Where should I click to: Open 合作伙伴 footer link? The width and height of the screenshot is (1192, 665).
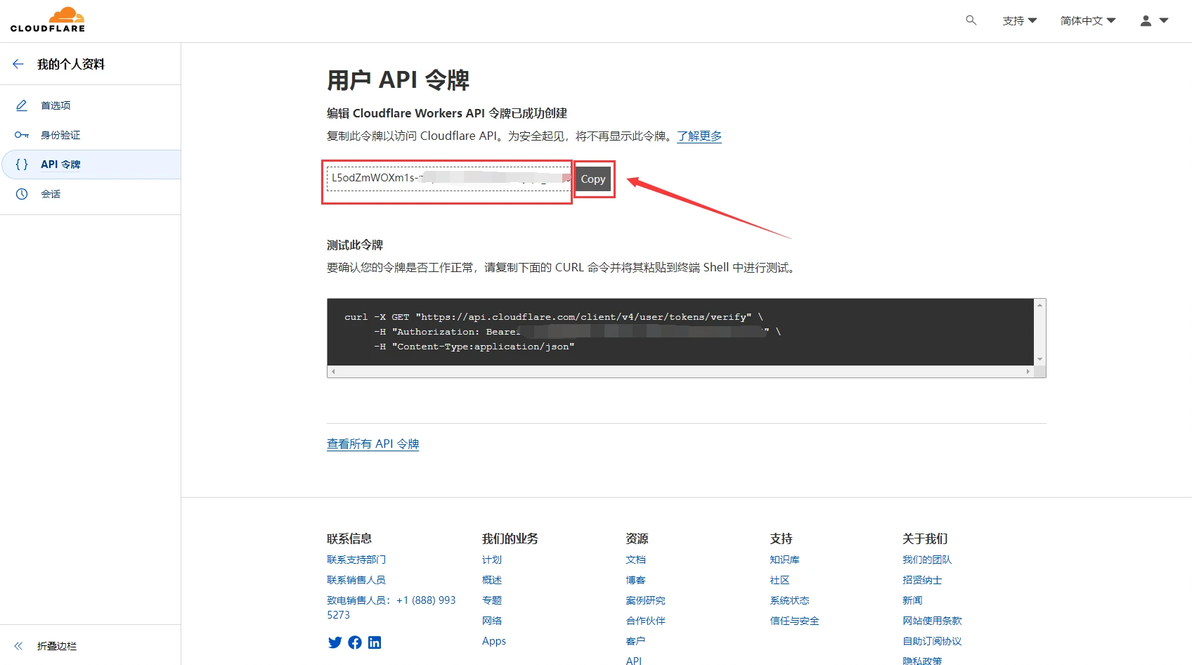coord(645,621)
